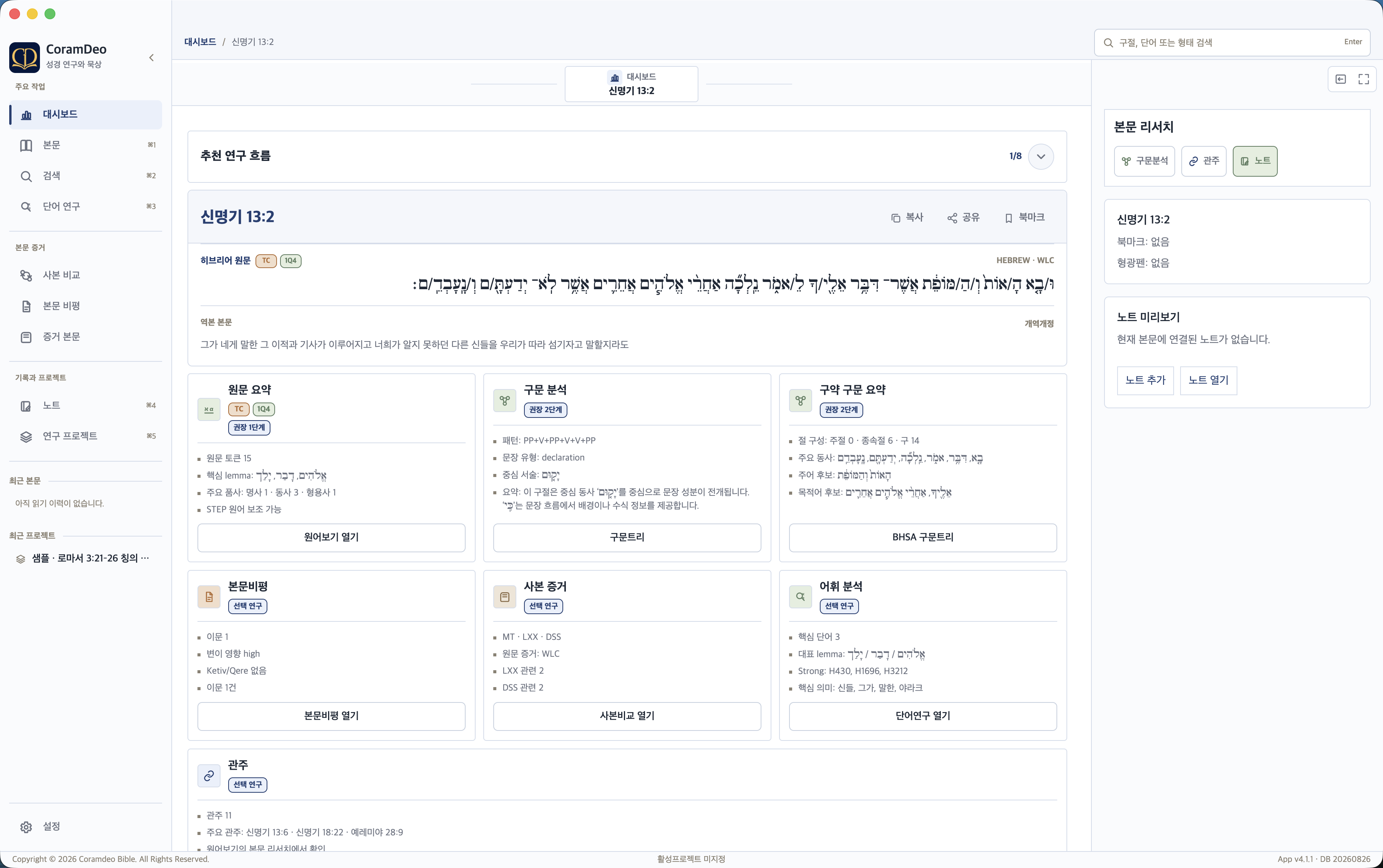Image resolution: width=1383 pixels, height=868 pixels.
Task: Toggle the 관주 panel in 본문 리서치
Action: (x=1203, y=161)
